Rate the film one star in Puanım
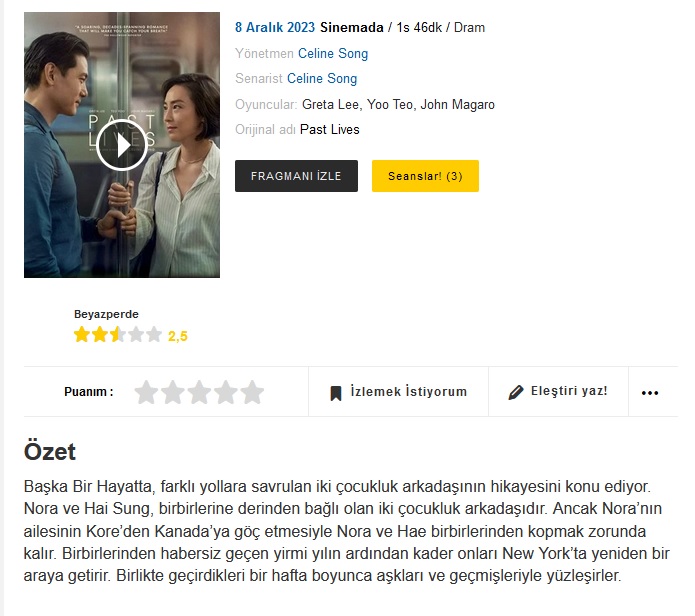 146,392
